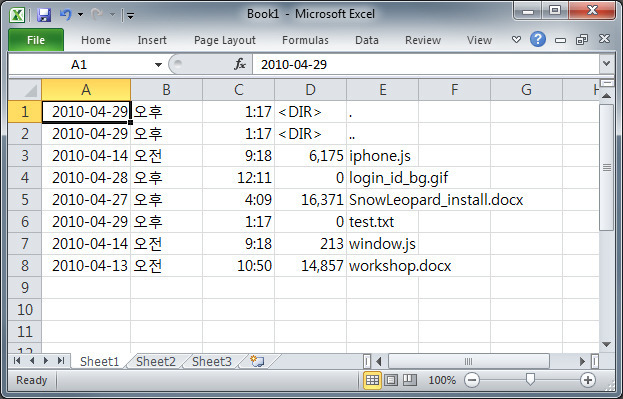Click the cell showing 14,857
Image resolution: width=623 pixels, height=399 pixels.
[310, 265]
